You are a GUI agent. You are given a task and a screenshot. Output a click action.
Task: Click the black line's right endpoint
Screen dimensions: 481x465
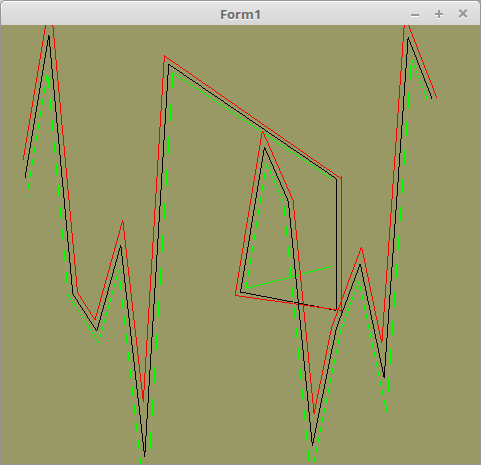(x=431, y=98)
